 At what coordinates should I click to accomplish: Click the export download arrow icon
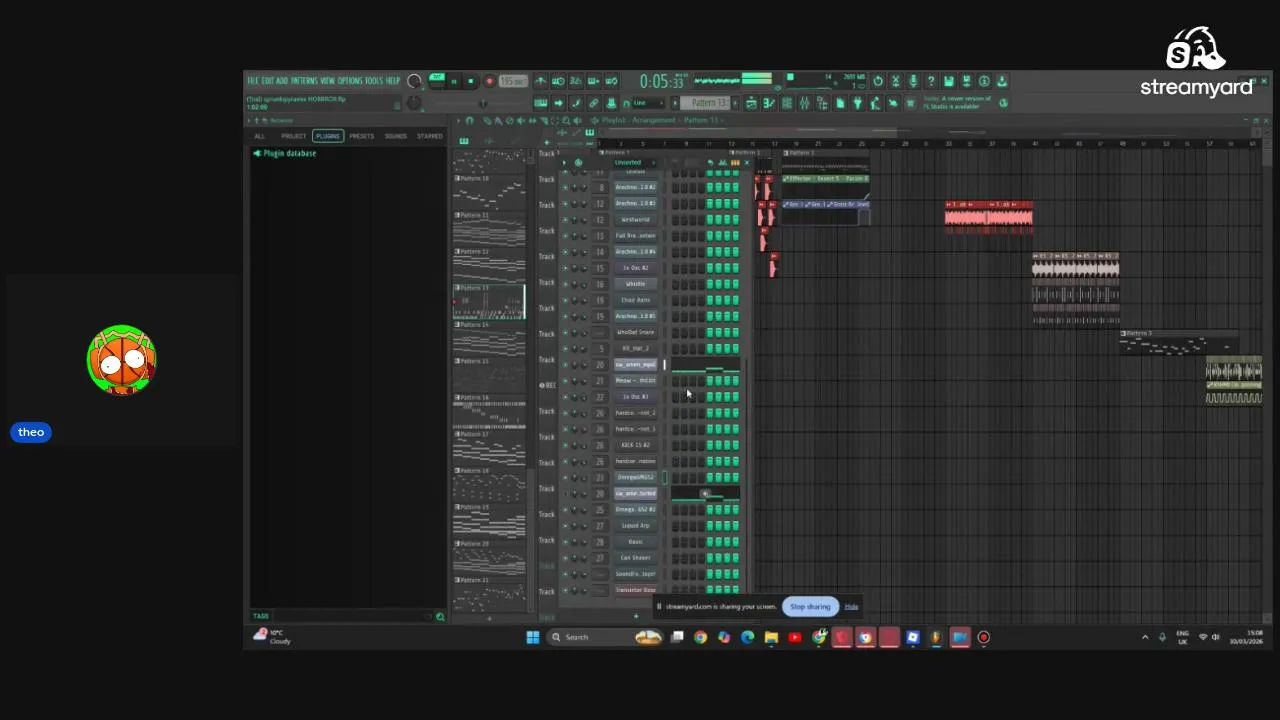click(1002, 81)
